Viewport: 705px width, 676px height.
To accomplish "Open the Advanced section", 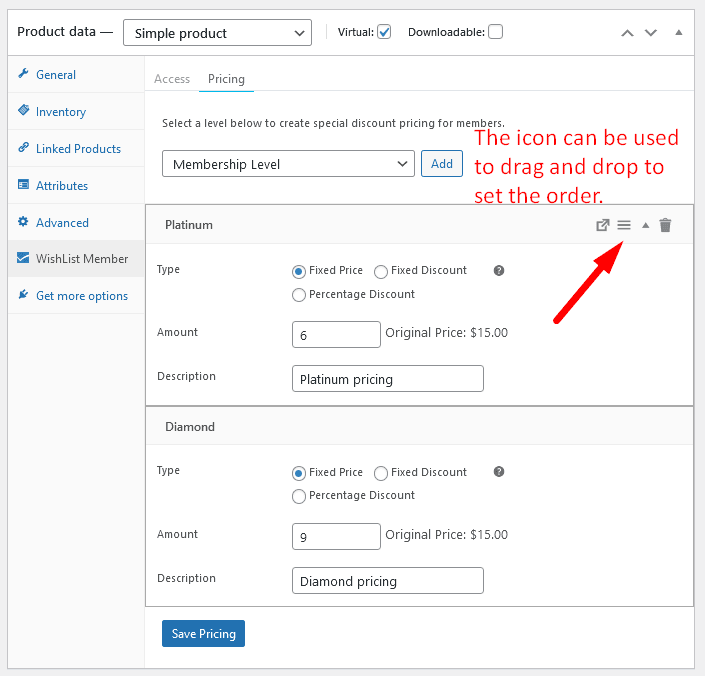I will 76,222.
